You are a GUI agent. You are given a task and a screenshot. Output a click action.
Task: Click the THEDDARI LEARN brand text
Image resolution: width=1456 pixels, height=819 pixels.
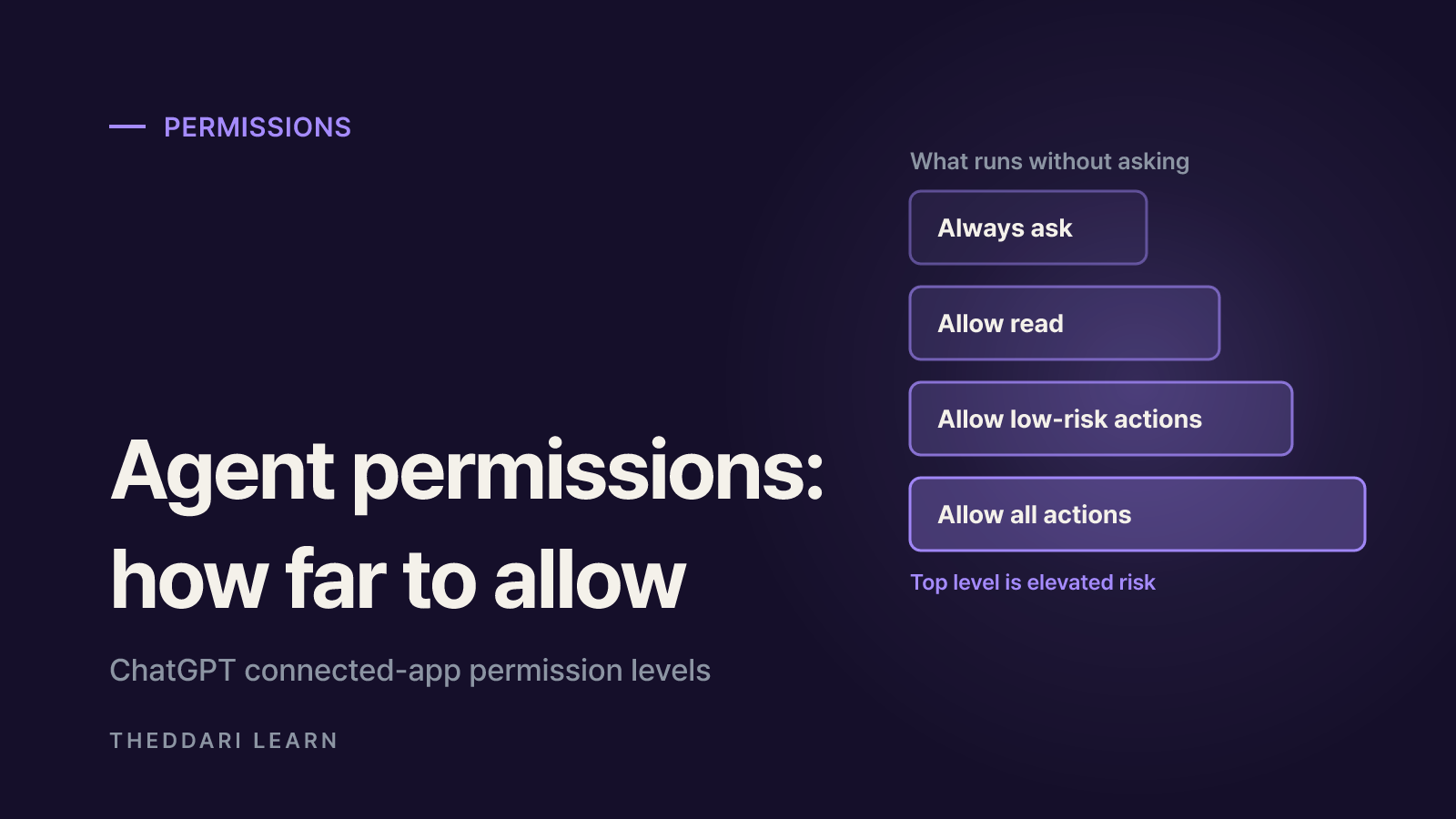coord(224,741)
